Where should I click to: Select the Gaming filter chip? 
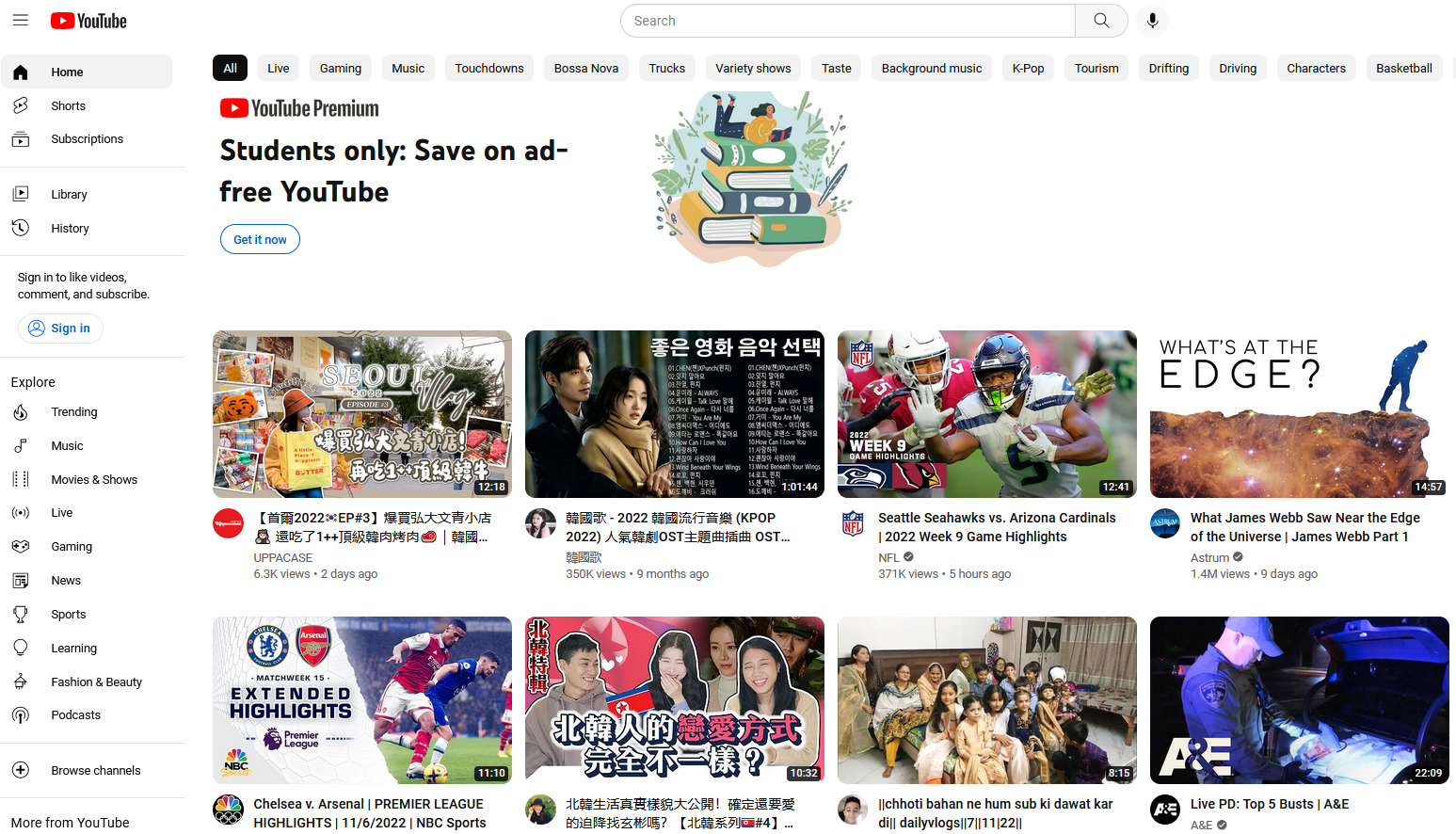click(x=340, y=68)
